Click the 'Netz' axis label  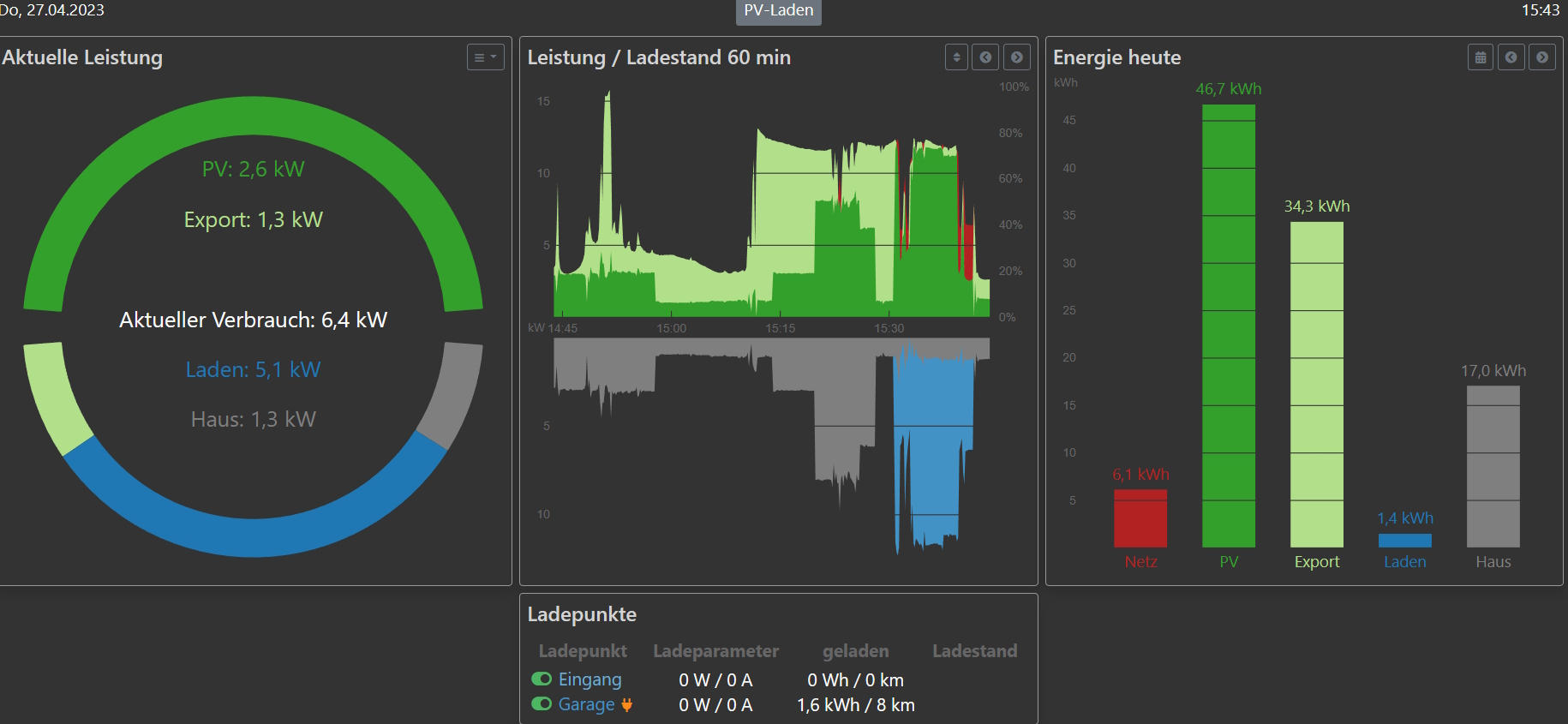click(x=1140, y=562)
